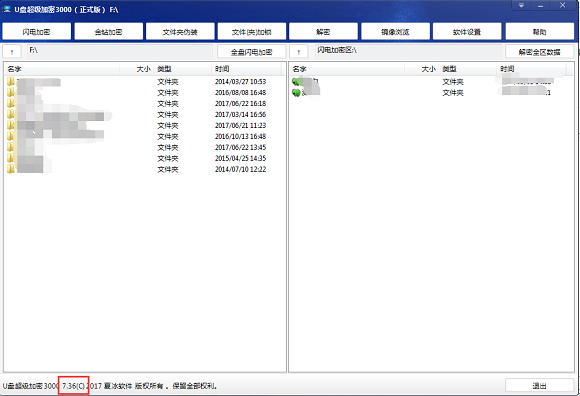This screenshot has height=396, width=580.
Task: Click 文件夹 type in 2017/03/14 row
Action: point(168,114)
